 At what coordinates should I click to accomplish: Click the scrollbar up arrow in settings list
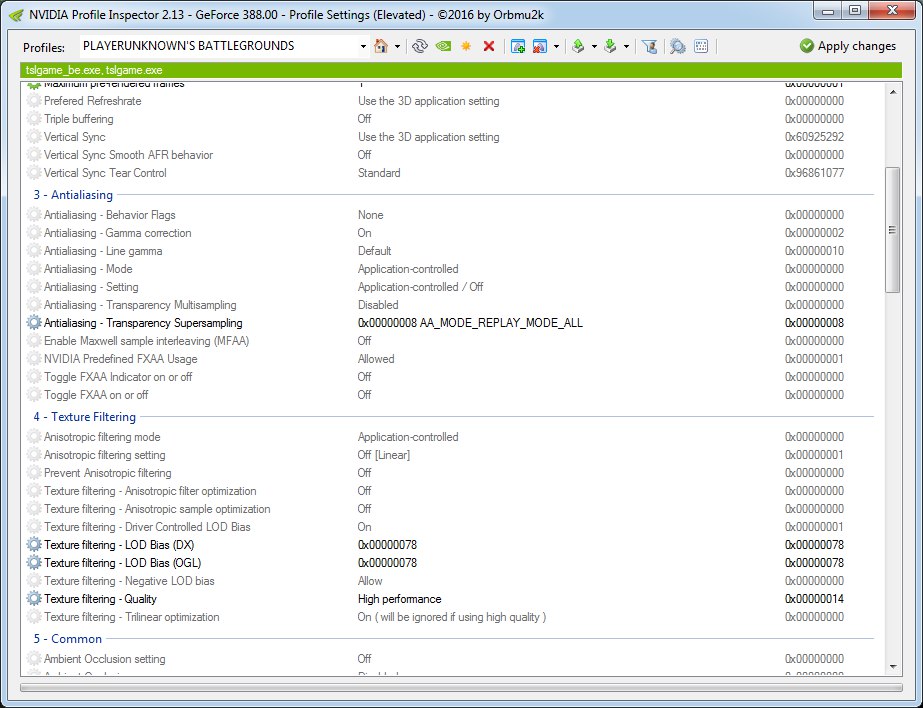[893, 92]
